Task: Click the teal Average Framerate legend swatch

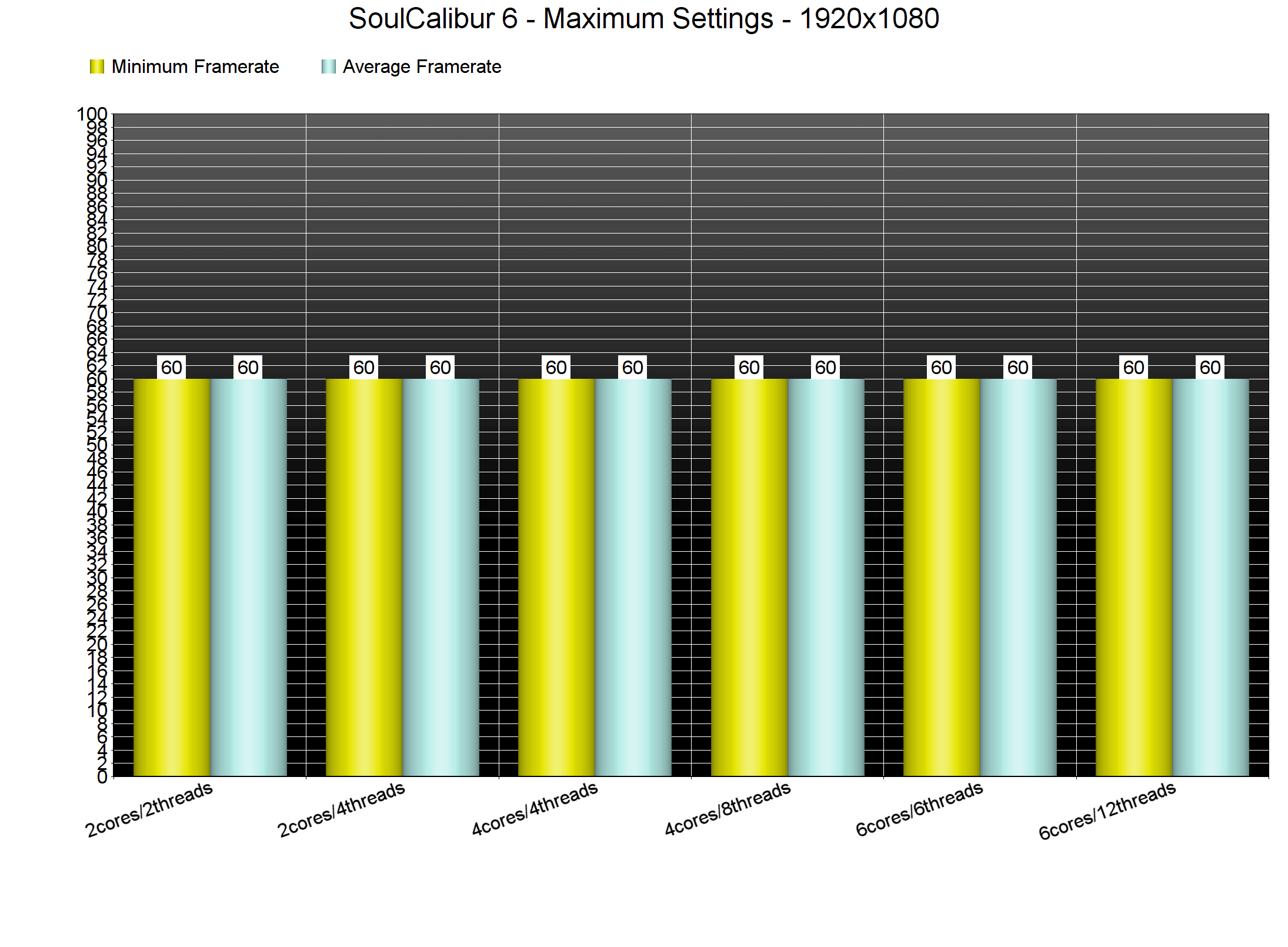Action: [329, 66]
